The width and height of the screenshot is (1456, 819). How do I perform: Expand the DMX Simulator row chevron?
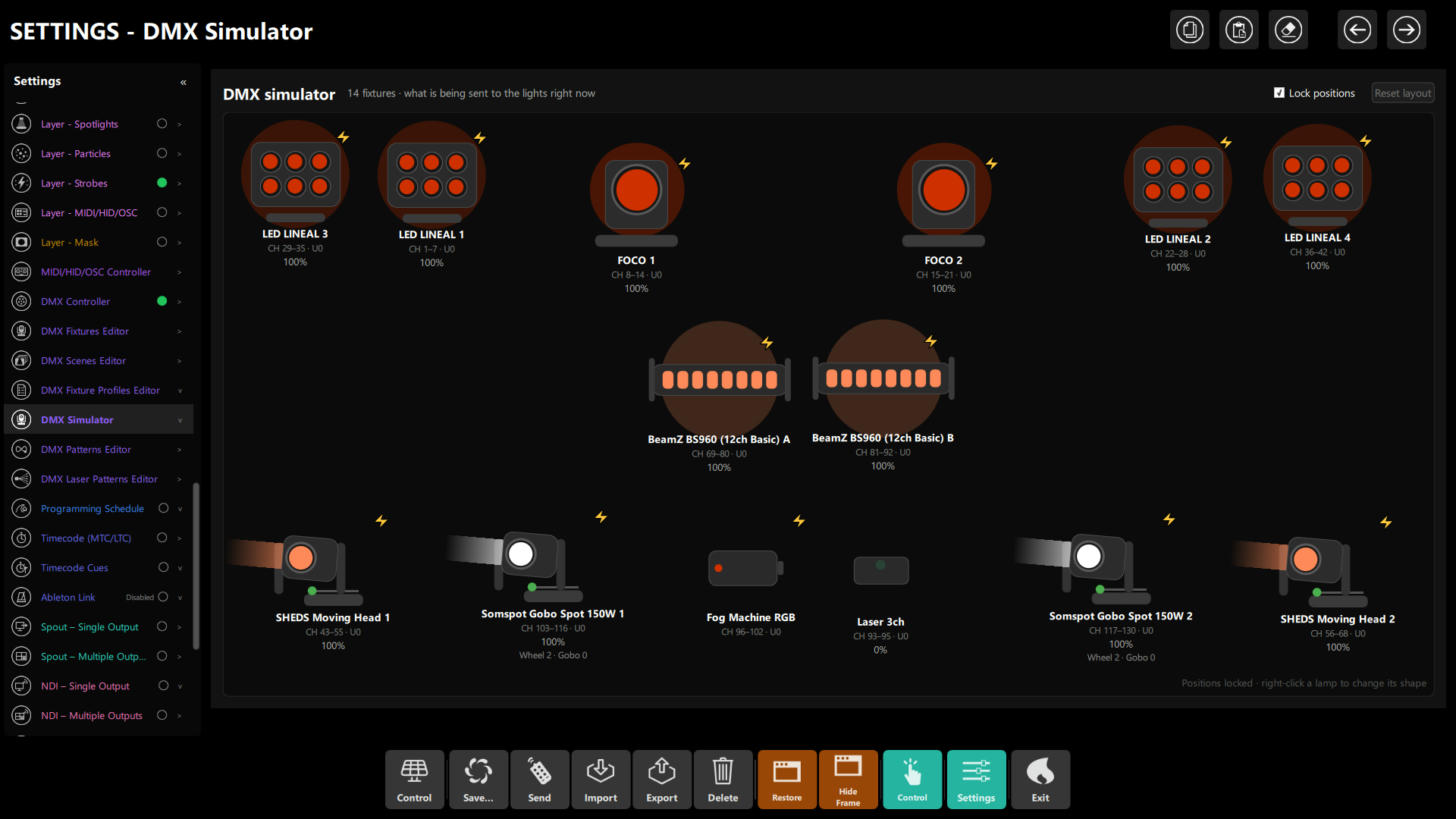pos(180,420)
